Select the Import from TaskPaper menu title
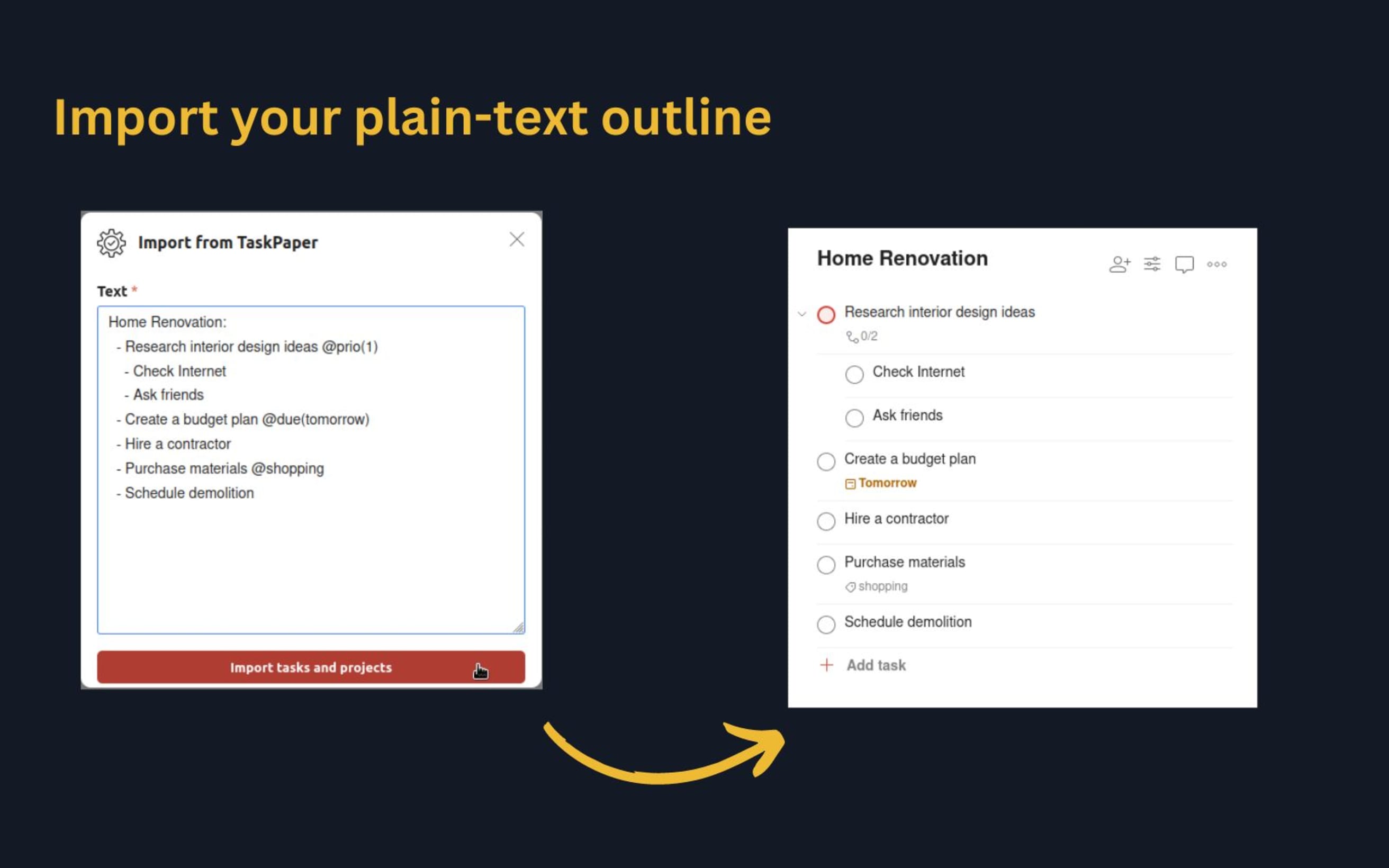This screenshot has width=1389, height=868. click(228, 243)
